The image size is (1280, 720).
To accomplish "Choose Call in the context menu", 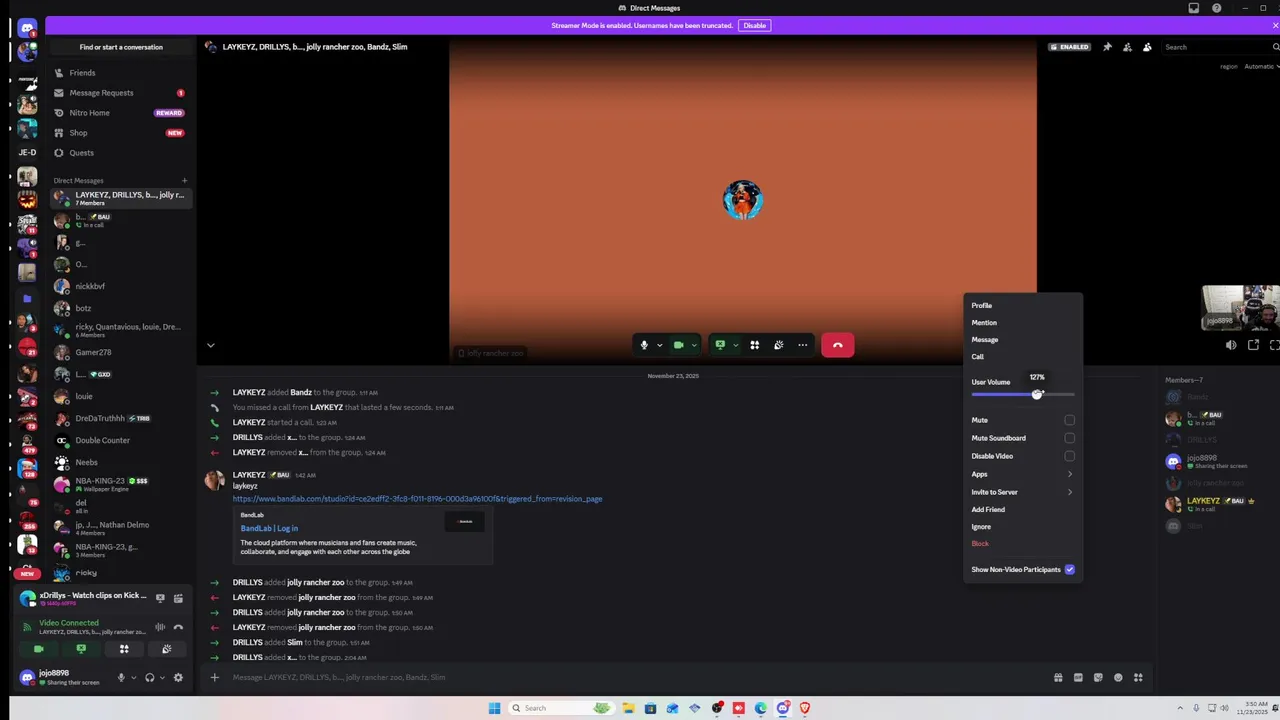I will [1022, 356].
